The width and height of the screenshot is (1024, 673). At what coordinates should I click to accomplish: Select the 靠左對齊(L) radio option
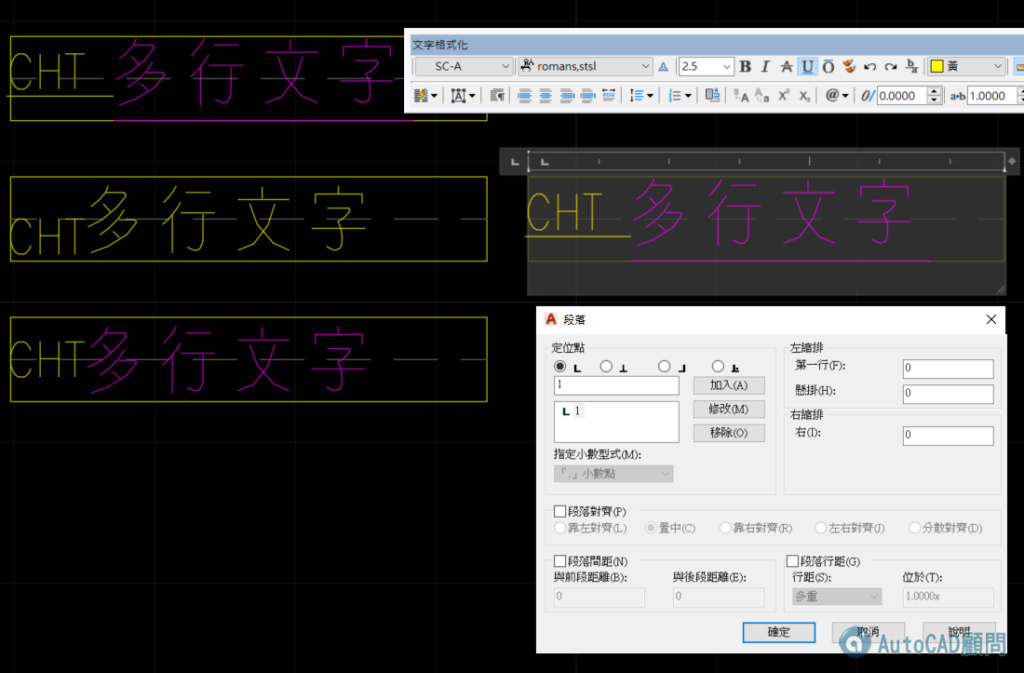tap(560, 527)
